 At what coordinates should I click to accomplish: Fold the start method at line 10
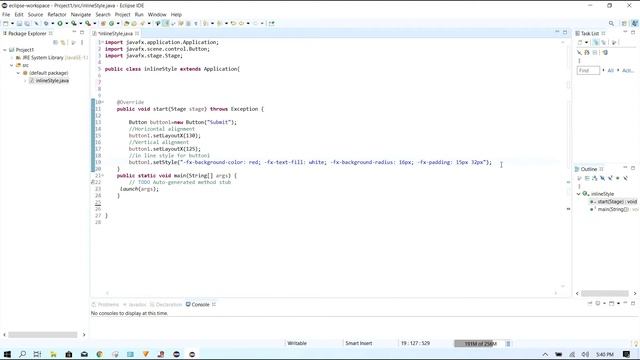pos(103,102)
